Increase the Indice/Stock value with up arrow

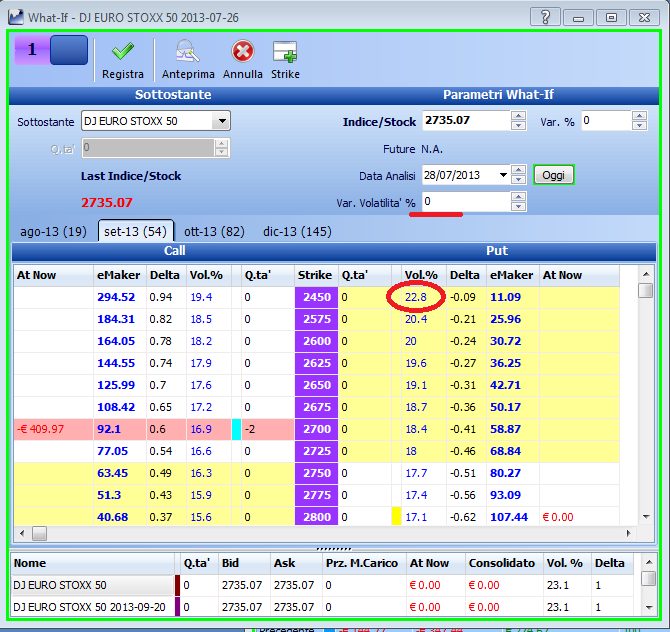click(518, 116)
